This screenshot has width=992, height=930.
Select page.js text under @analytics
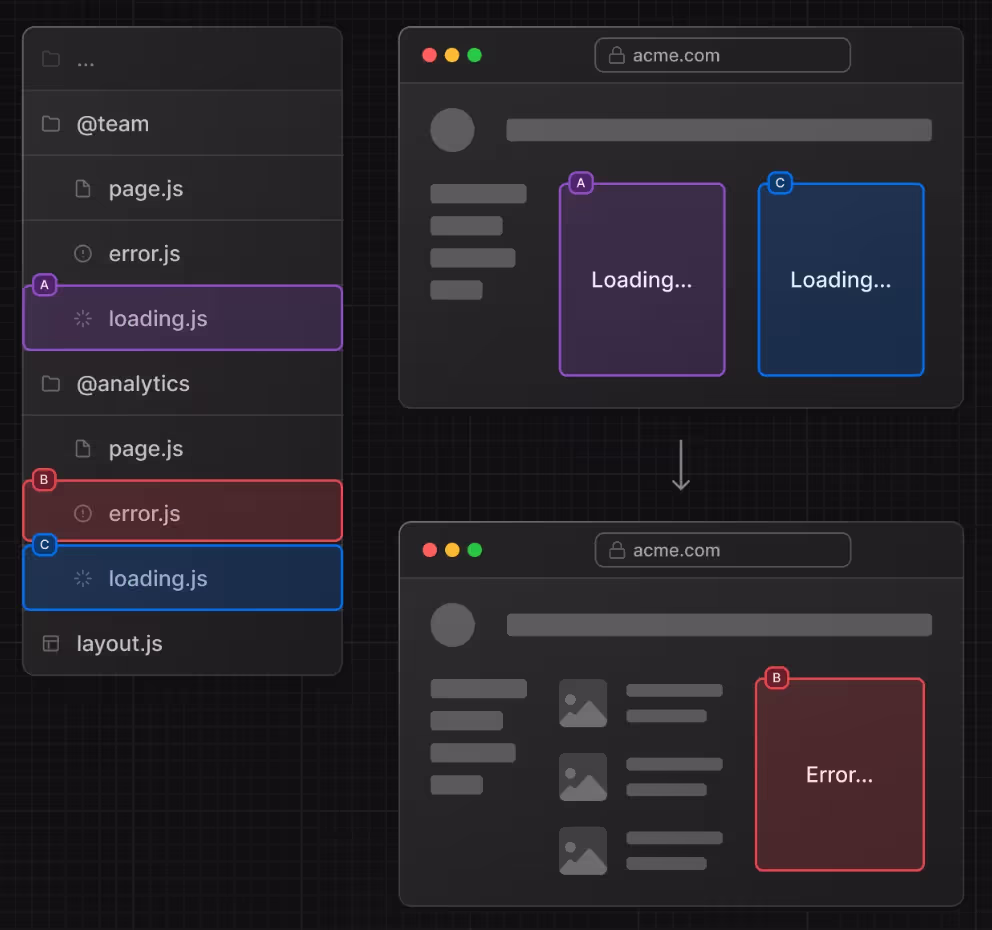pos(146,449)
